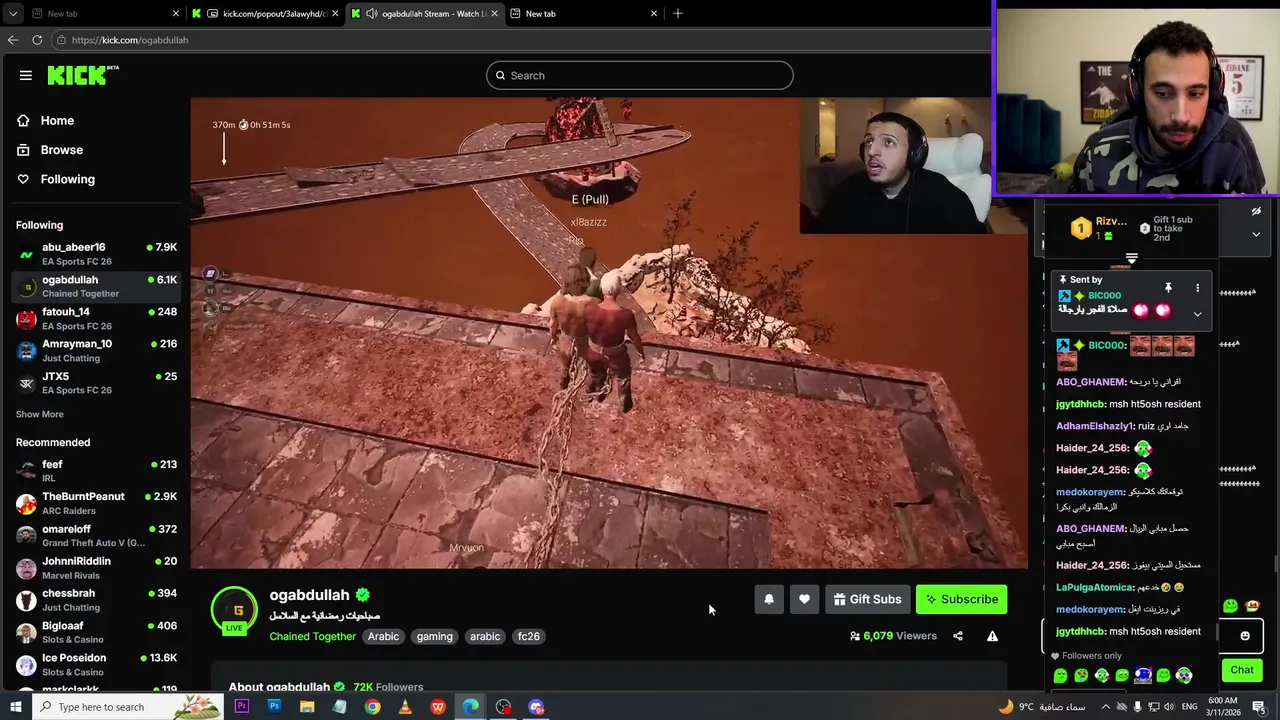Click the pin icon on pinned message

1167,288
